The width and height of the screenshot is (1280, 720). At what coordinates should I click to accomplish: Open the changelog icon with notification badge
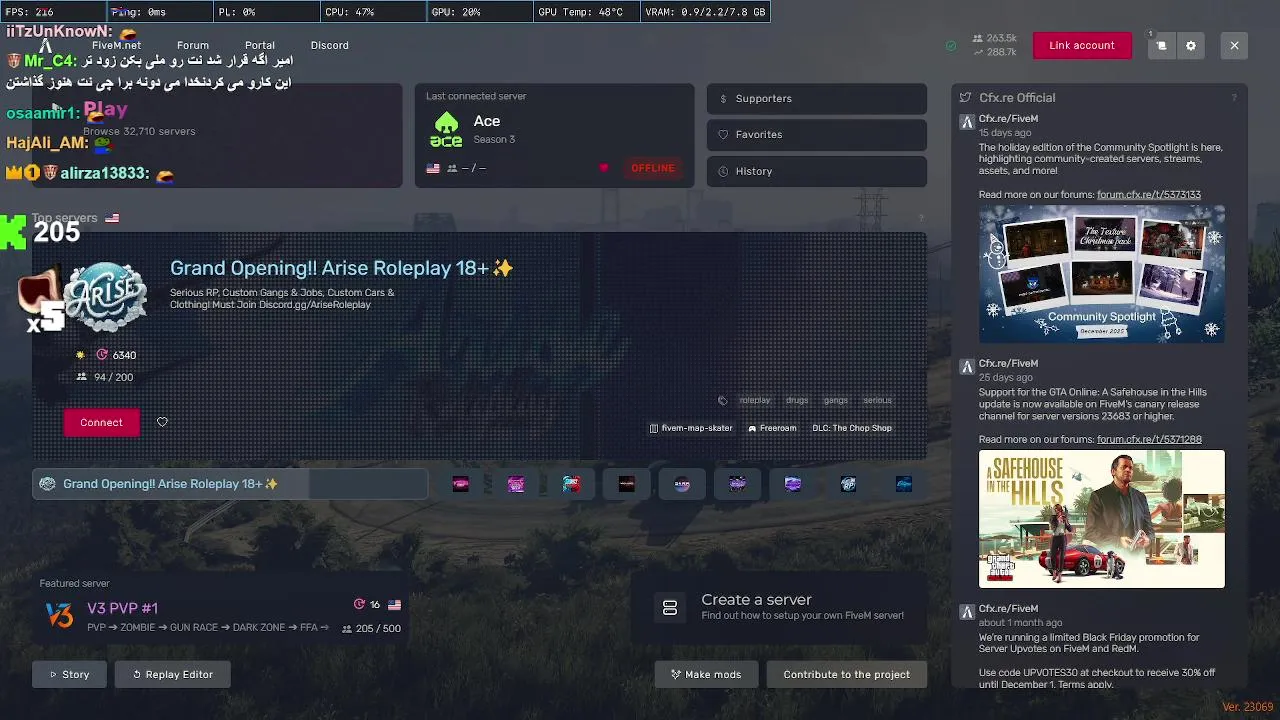1161,45
